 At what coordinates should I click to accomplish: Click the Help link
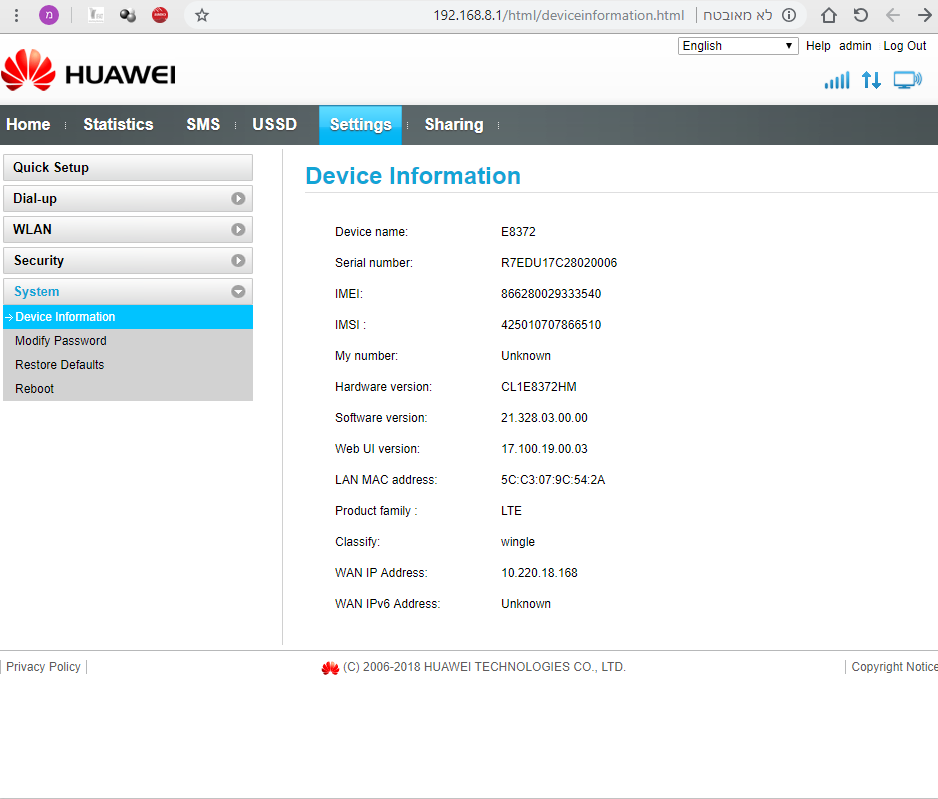point(818,46)
